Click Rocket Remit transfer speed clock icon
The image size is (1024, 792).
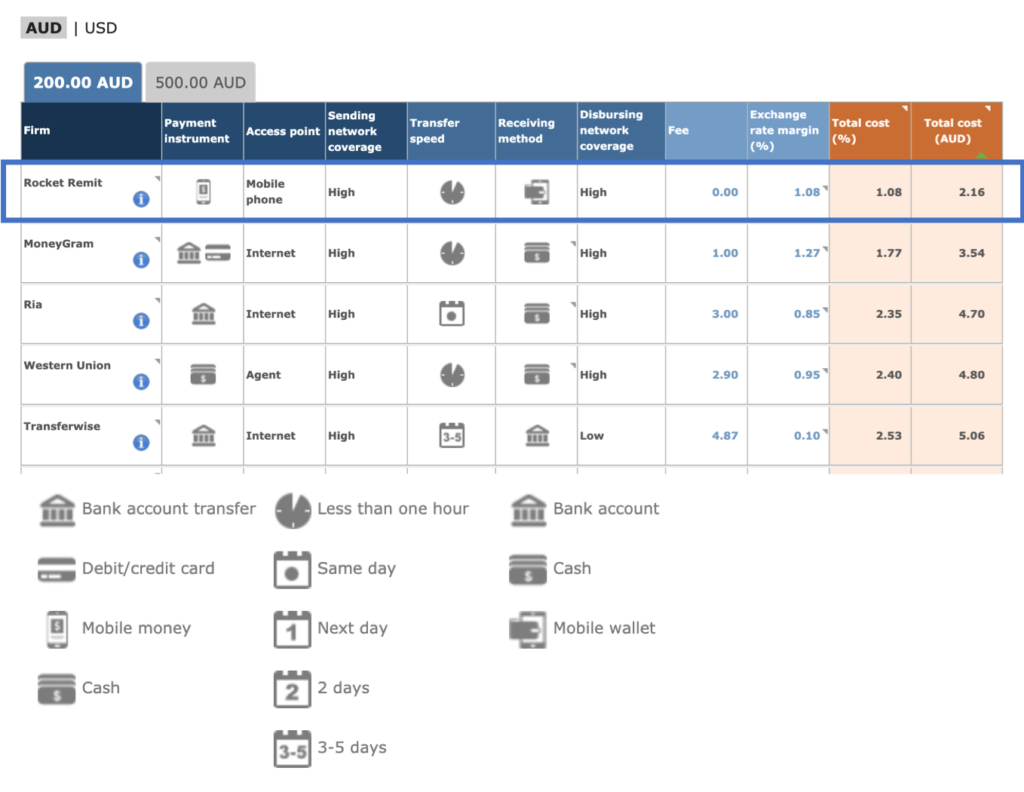(x=452, y=192)
